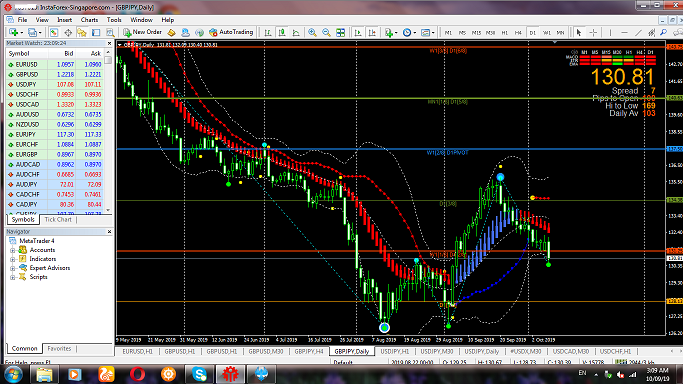The height and width of the screenshot is (384, 683).
Task: Launch the Strategy Tester icon
Action: point(110,33)
